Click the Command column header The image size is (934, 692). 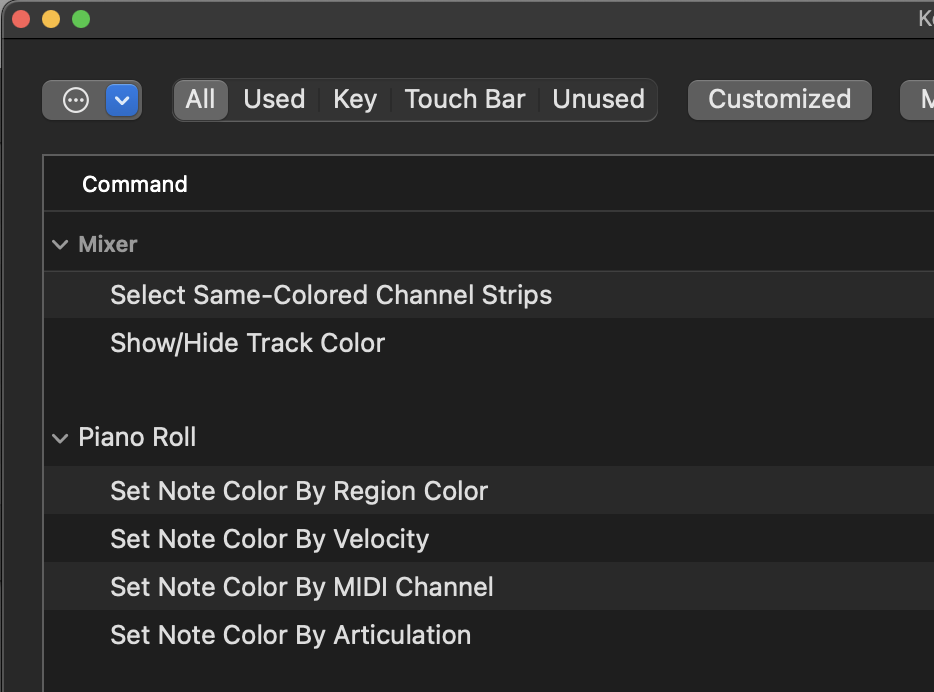(x=135, y=184)
